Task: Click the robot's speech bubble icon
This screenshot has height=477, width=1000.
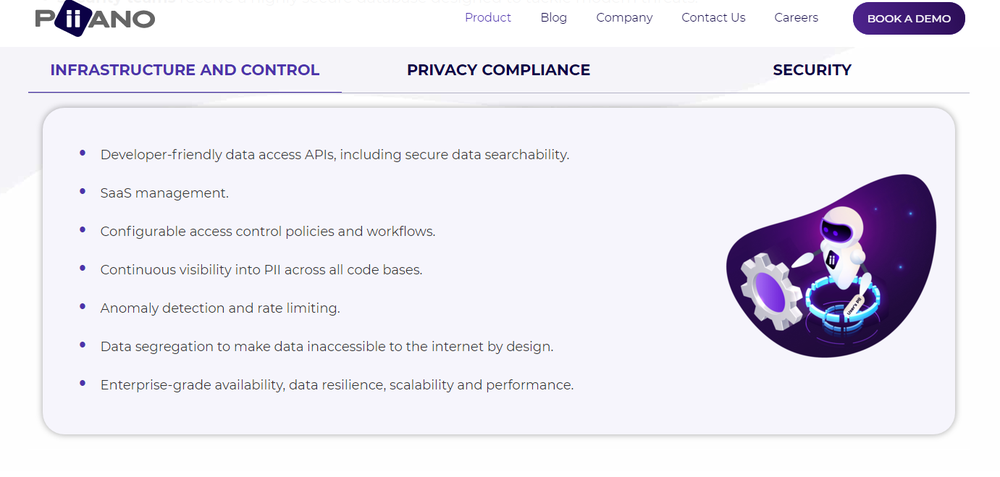Action: point(802,260)
